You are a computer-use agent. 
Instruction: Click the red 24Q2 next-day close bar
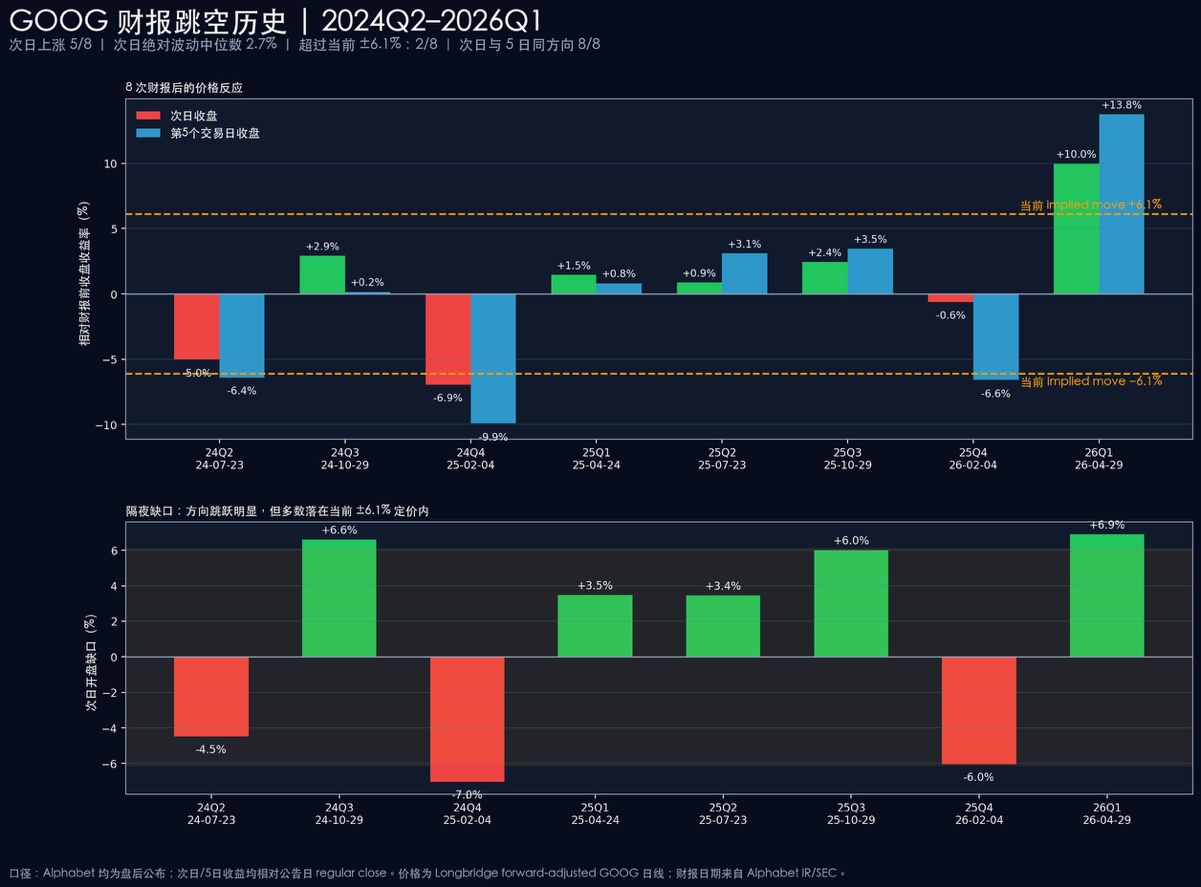point(197,326)
